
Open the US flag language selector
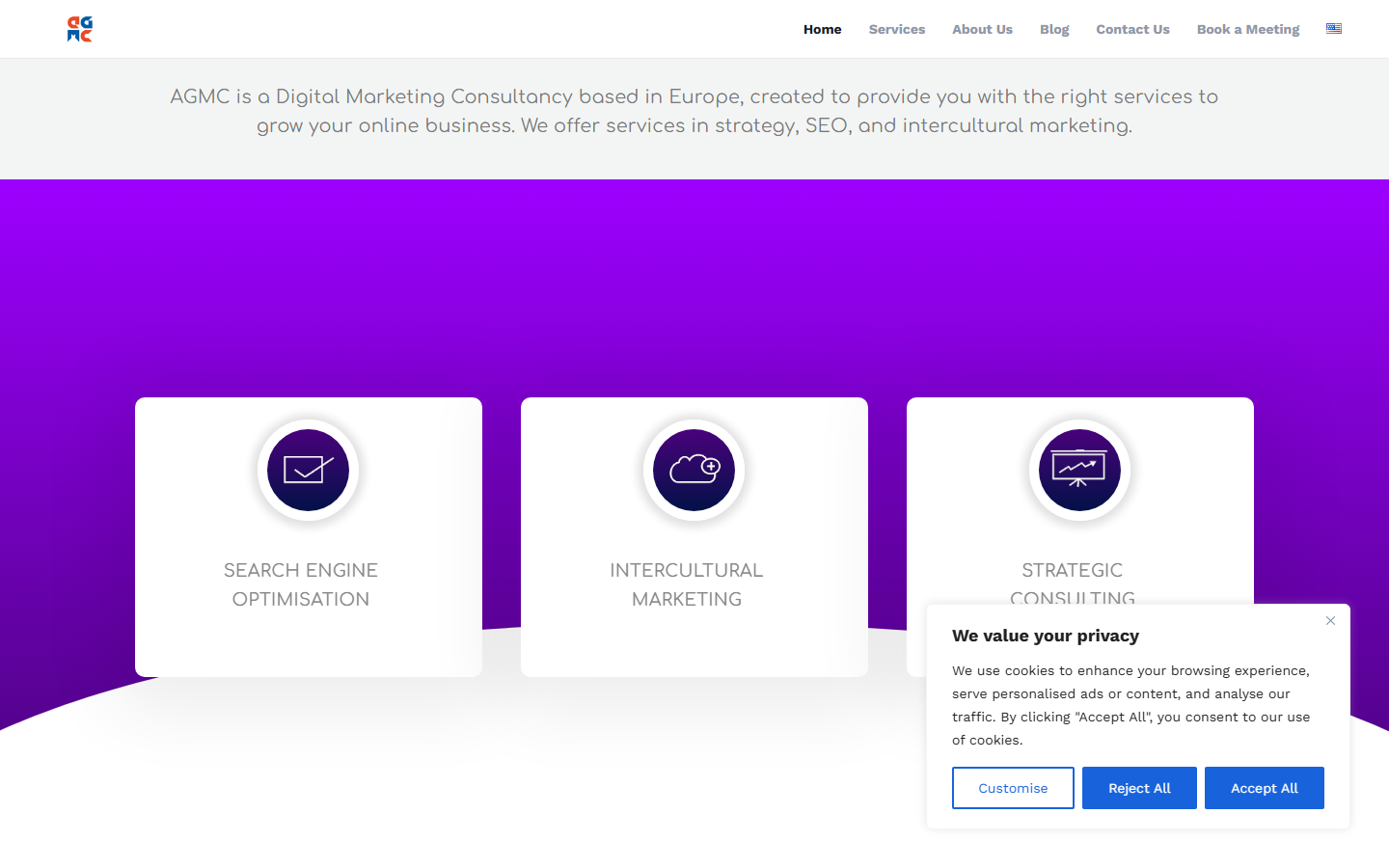1334,29
